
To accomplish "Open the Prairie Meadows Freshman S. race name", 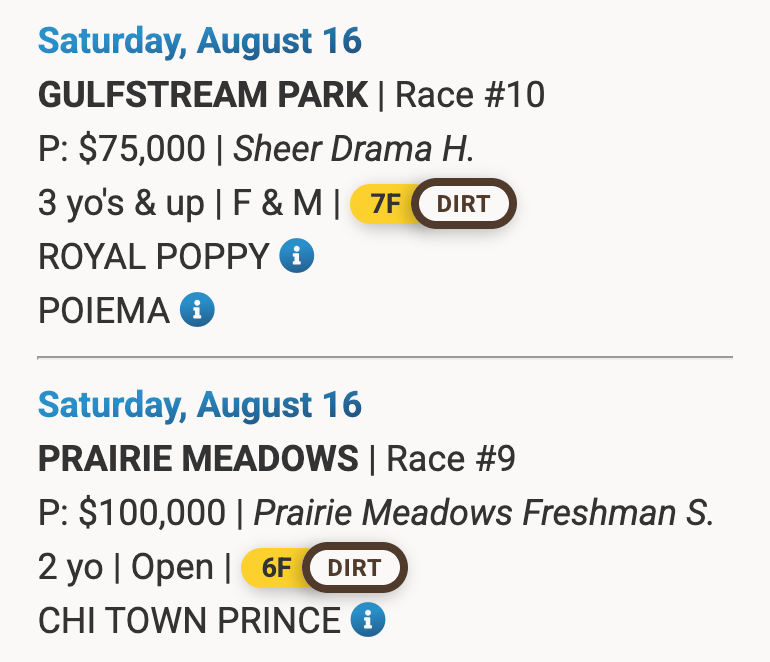I will 484,514.
